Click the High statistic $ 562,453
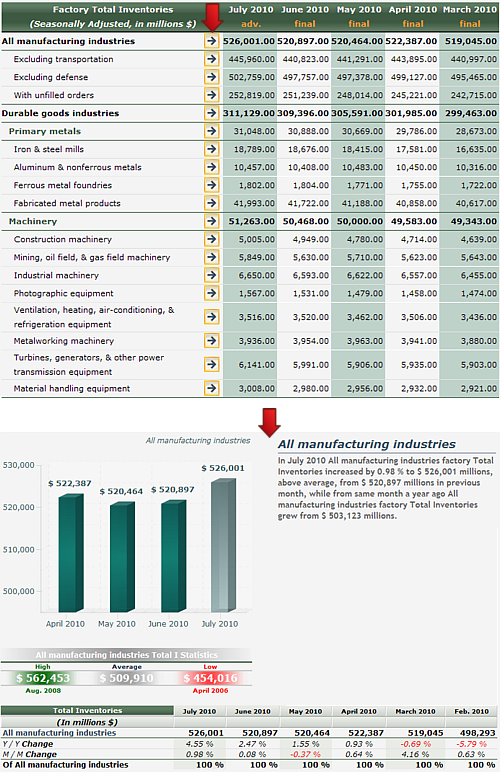The width and height of the screenshot is (500, 772). tap(43, 678)
